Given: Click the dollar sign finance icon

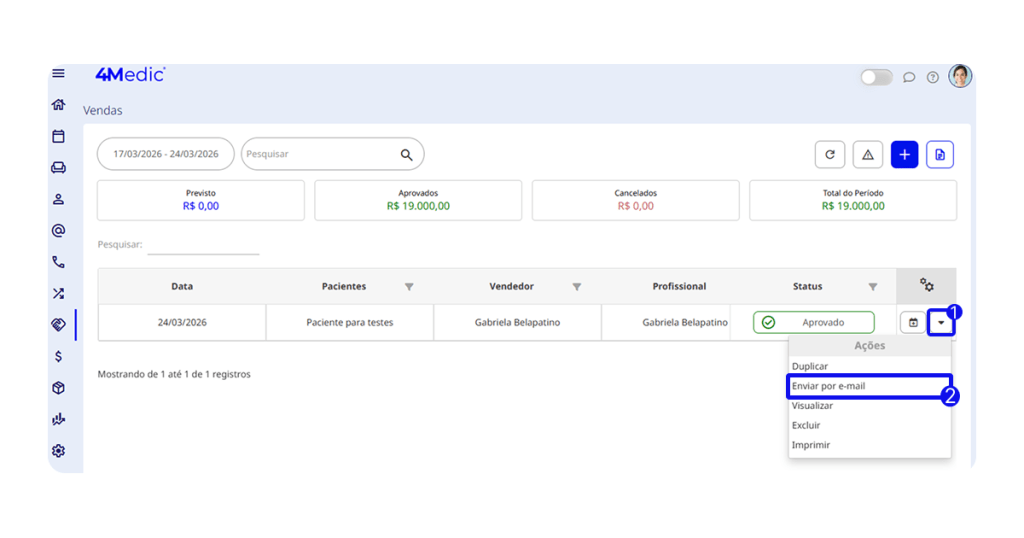Looking at the screenshot, I should 58,356.
